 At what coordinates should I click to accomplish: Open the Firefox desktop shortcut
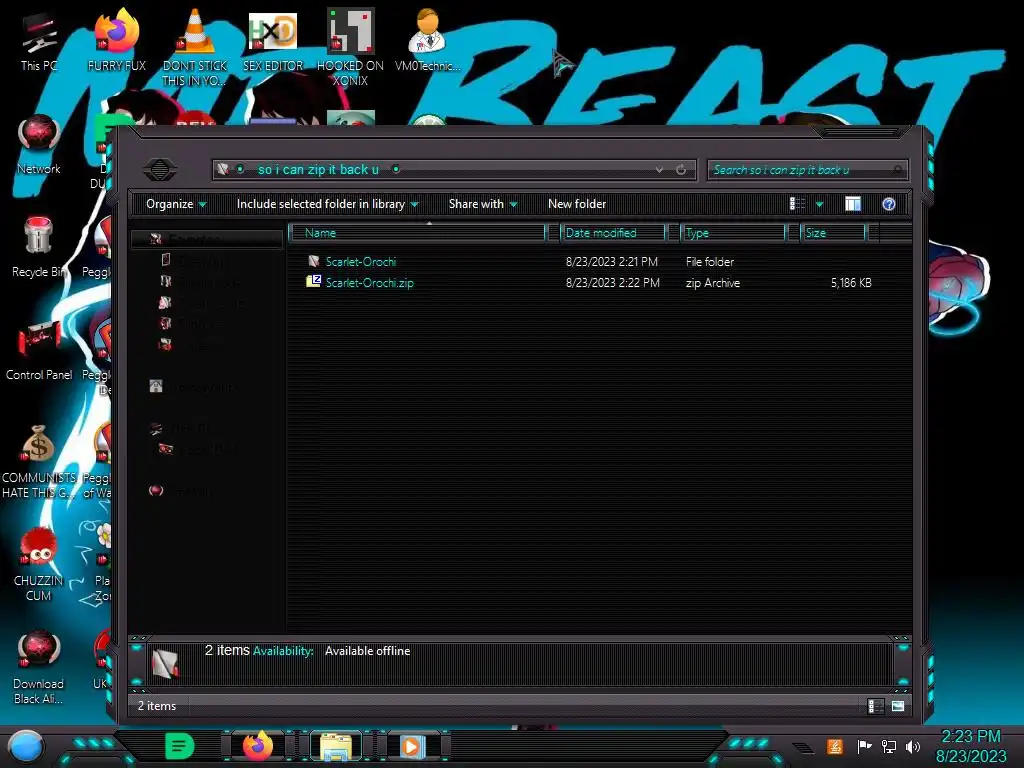[x=116, y=40]
